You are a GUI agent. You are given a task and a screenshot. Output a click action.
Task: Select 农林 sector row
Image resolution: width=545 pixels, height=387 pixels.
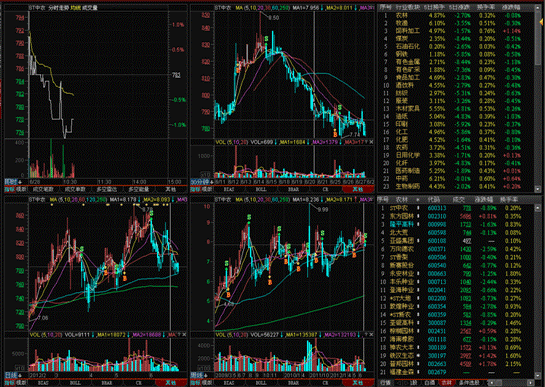(456, 15)
